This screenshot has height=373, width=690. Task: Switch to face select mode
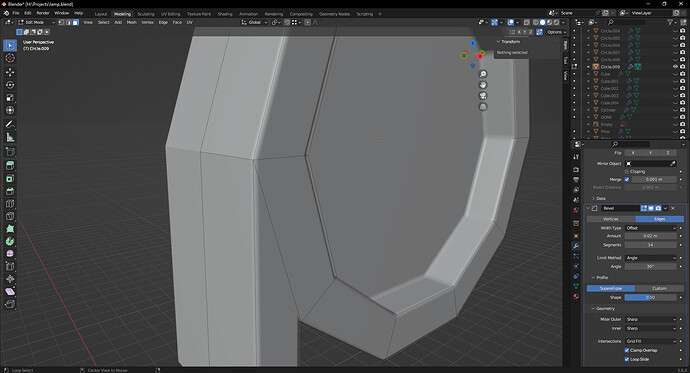coord(76,22)
